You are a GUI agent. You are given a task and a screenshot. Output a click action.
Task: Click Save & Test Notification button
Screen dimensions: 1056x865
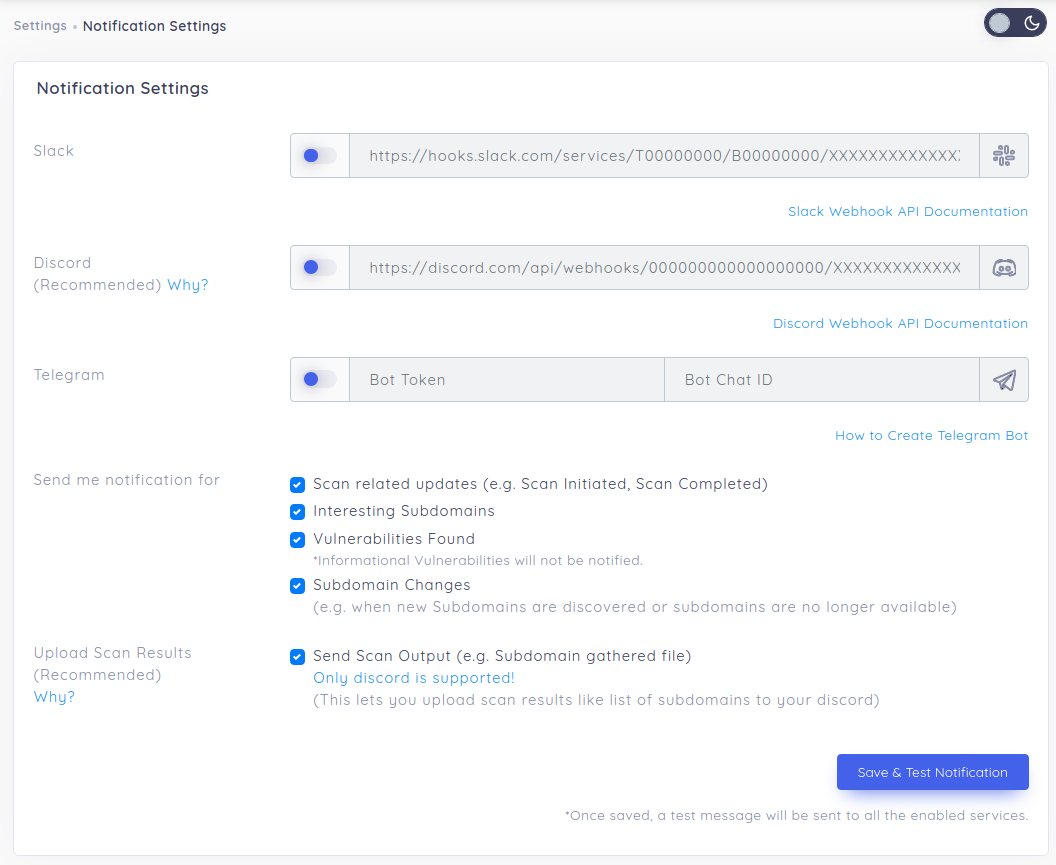[932, 772]
